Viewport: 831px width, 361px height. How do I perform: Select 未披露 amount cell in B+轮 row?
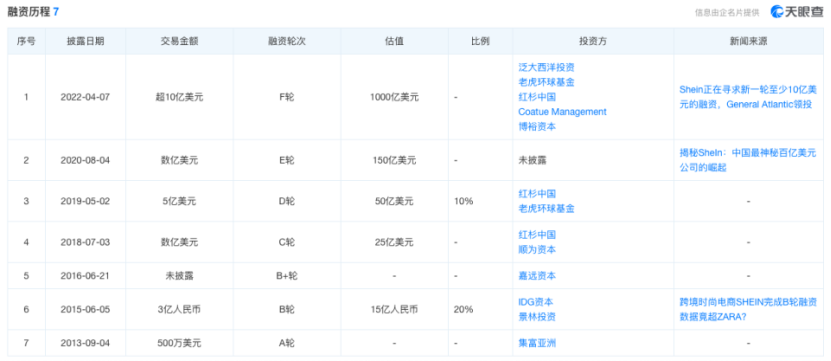pyautogui.click(x=179, y=276)
